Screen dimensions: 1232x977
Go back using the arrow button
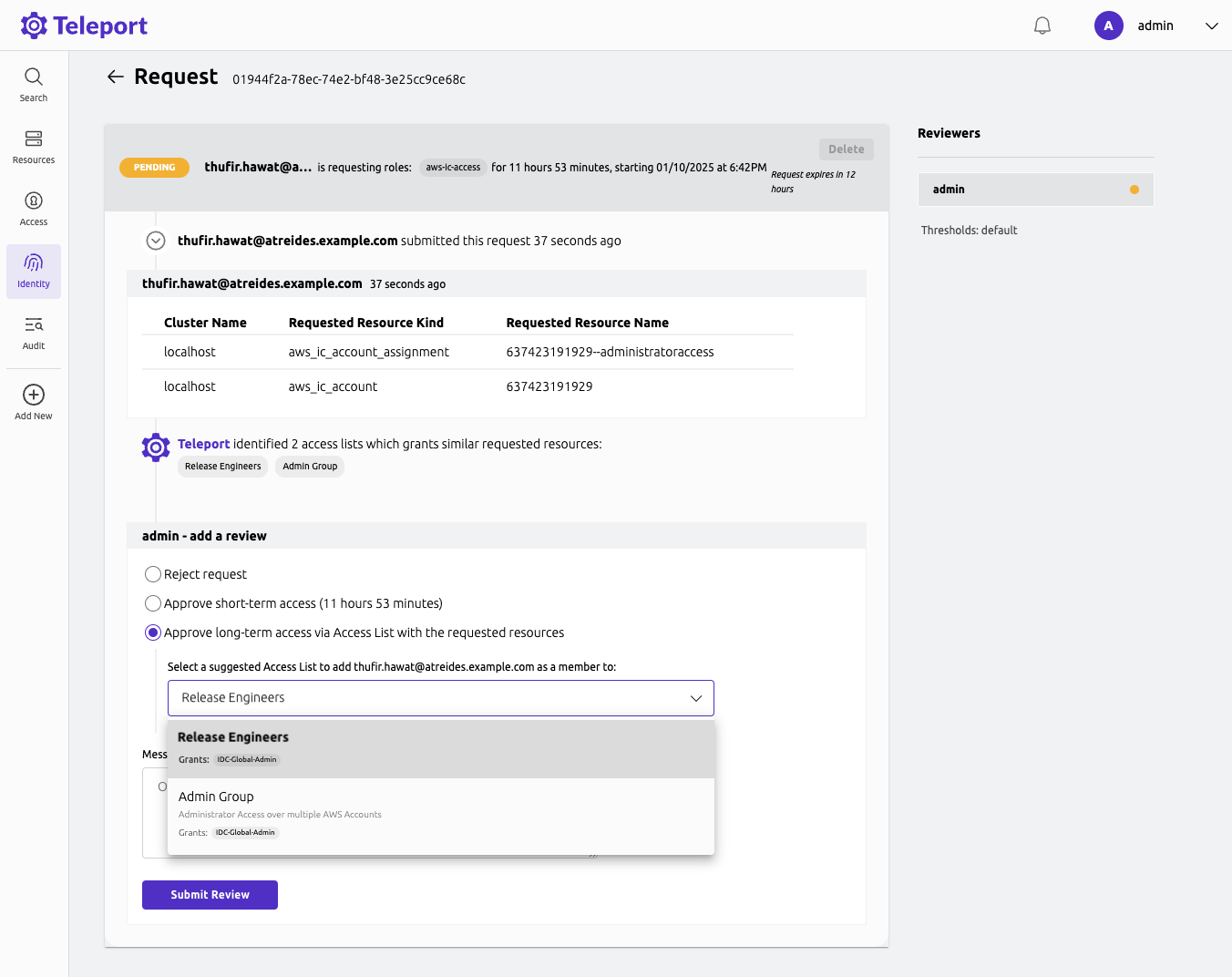coord(115,77)
